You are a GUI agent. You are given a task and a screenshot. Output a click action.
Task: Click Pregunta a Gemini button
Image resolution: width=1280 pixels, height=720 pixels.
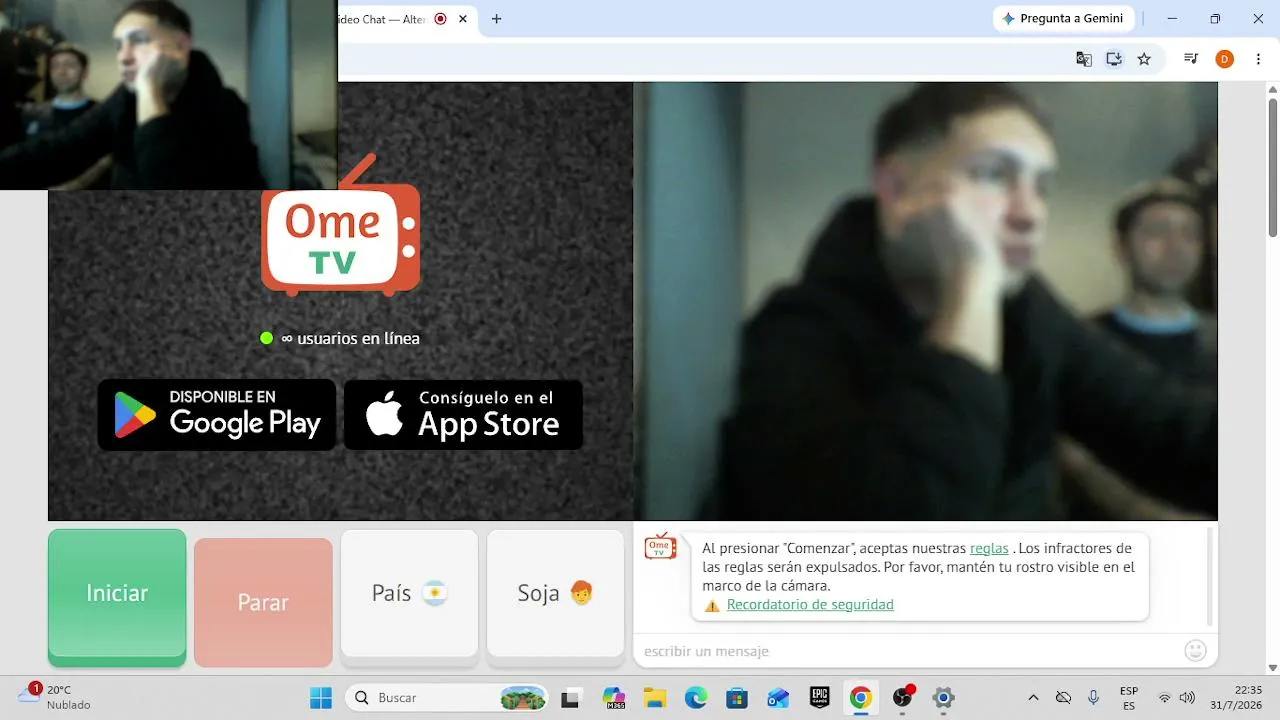pyautogui.click(x=1063, y=19)
